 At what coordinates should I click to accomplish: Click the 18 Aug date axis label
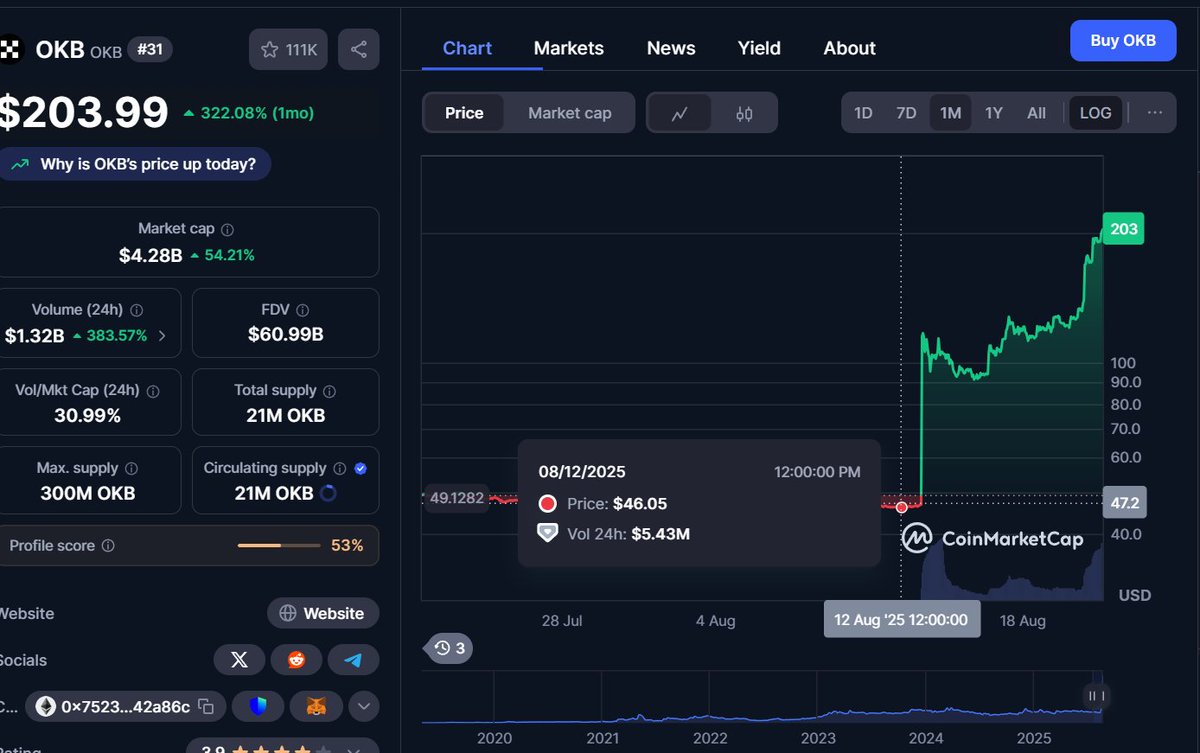coord(1022,621)
